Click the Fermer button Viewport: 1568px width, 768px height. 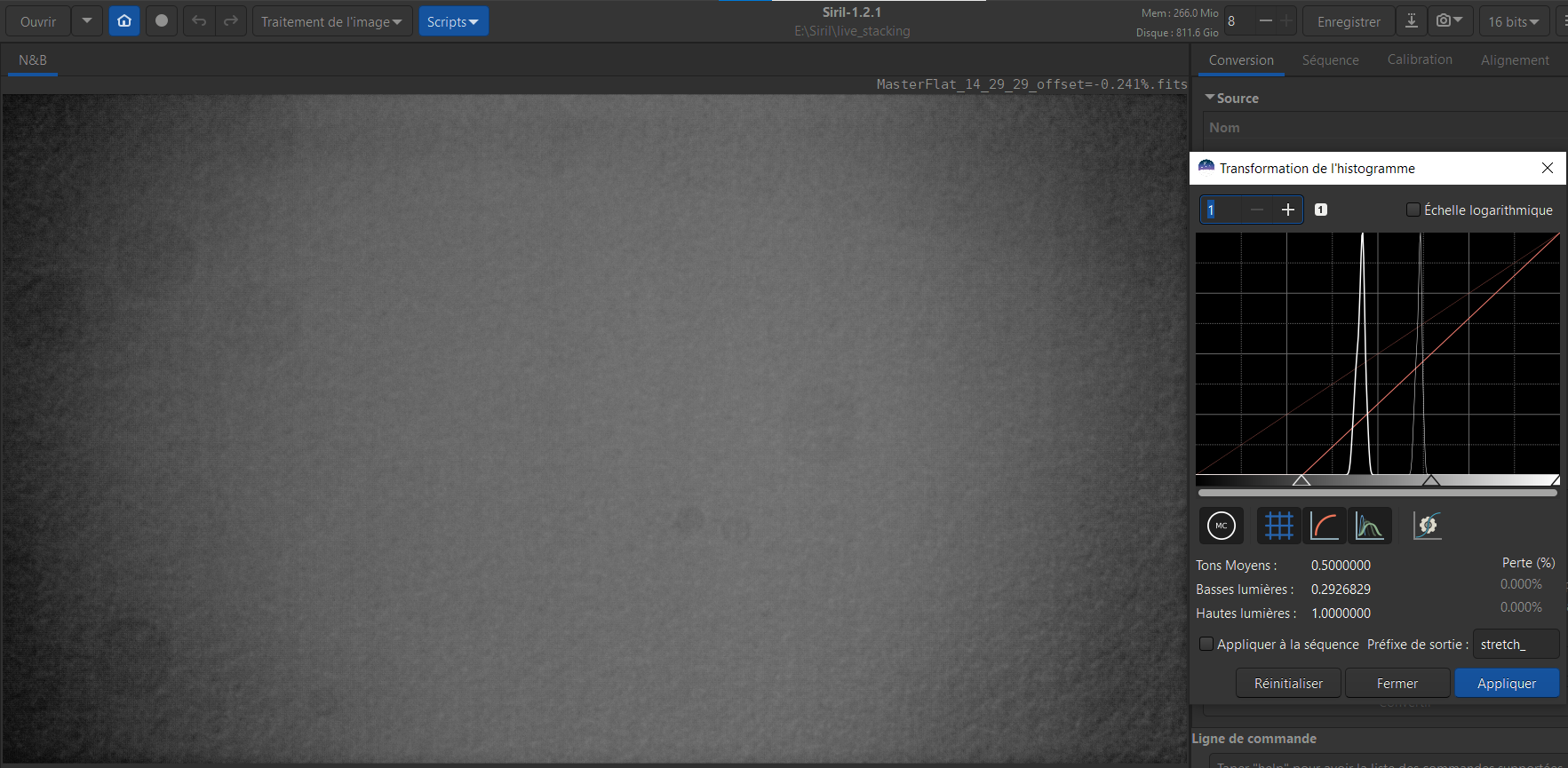point(1397,683)
